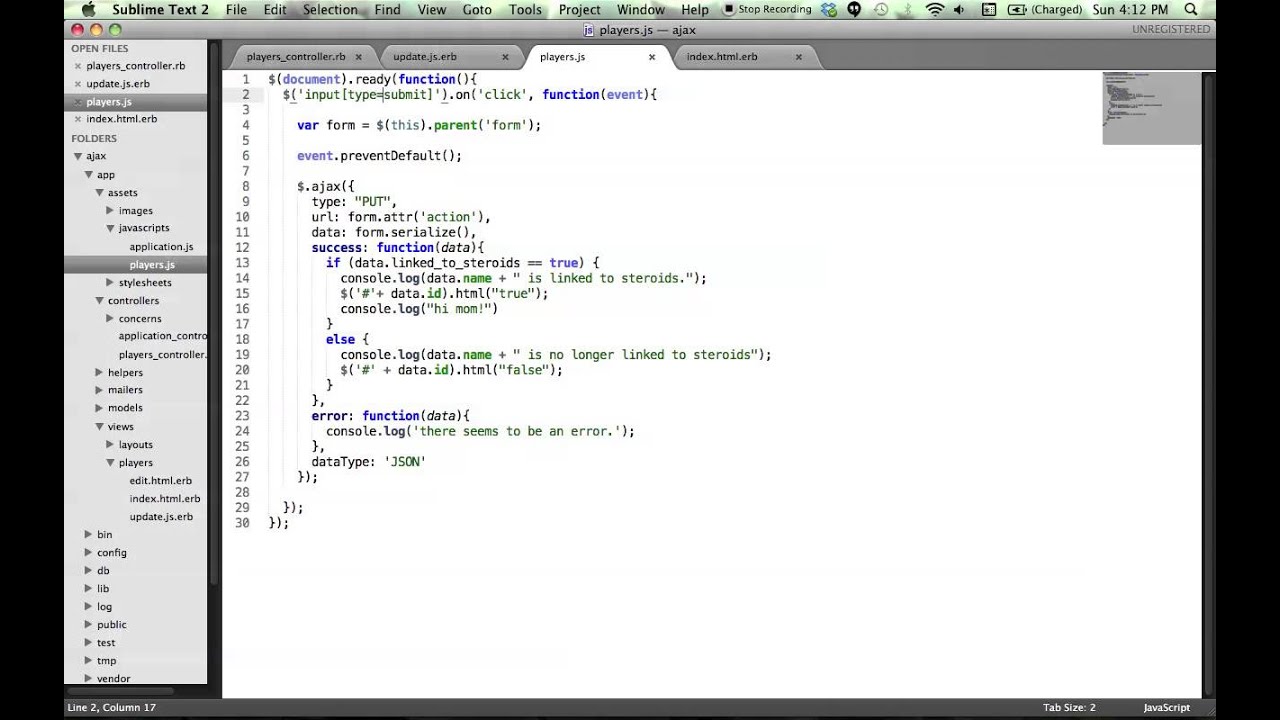Open the Apple menu

click(x=88, y=10)
